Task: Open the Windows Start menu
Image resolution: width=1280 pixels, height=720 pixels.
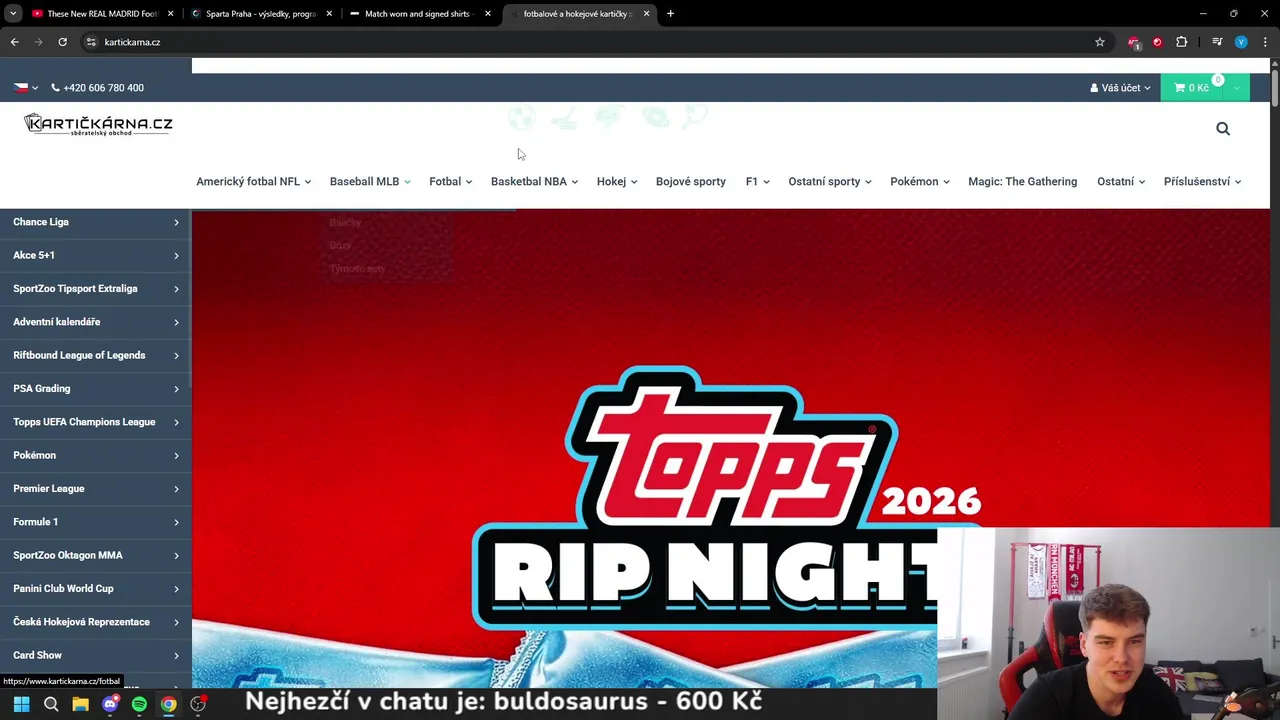Action: point(21,704)
